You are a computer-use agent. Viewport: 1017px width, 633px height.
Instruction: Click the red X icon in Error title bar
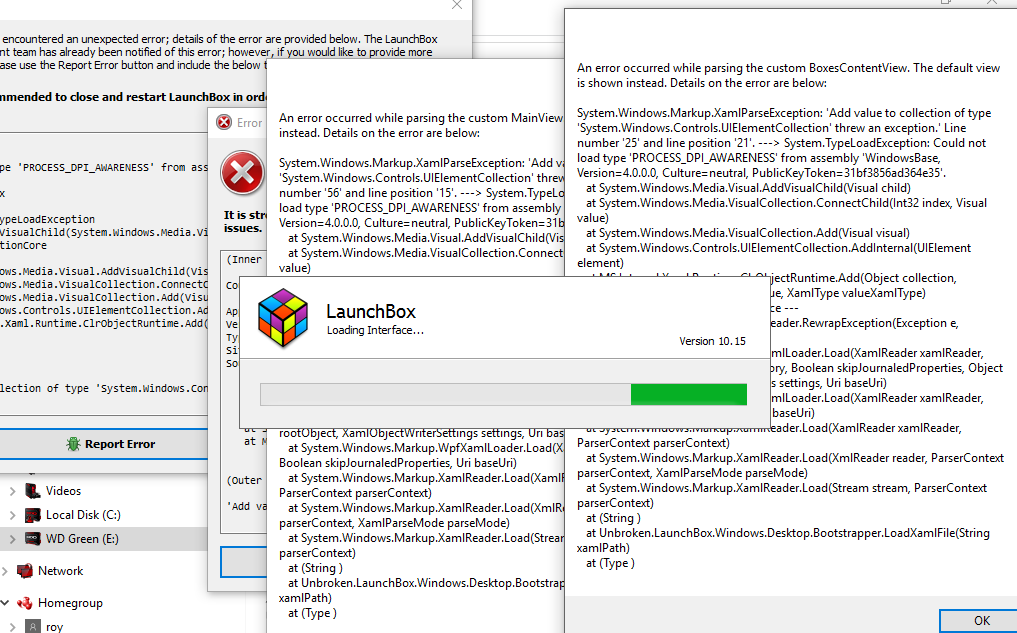224,123
